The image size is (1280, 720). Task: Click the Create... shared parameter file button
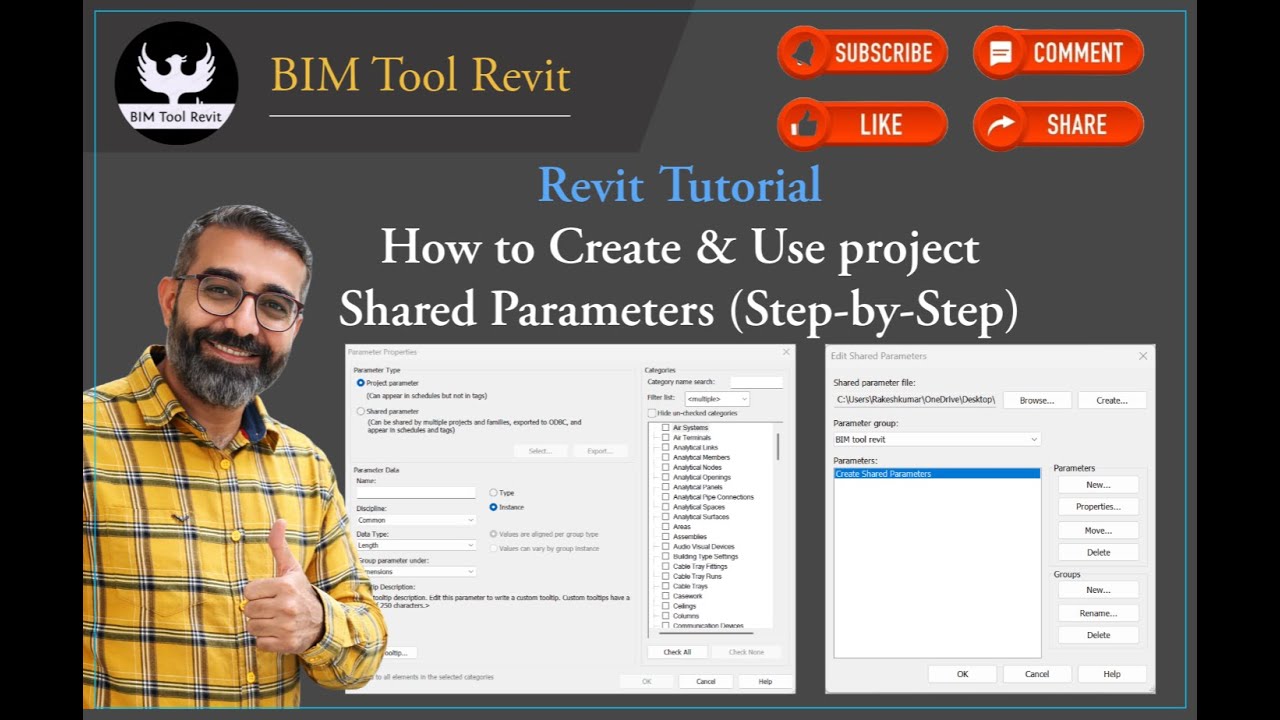(x=1112, y=400)
